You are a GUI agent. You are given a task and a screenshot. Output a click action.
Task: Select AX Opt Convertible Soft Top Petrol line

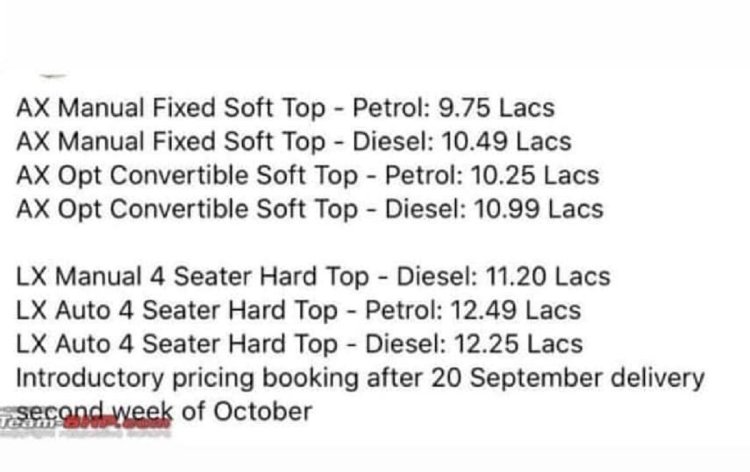tap(308, 176)
